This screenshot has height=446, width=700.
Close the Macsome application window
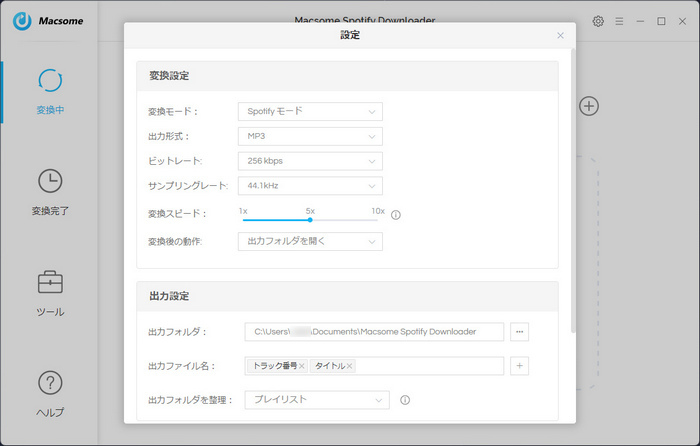[x=682, y=21]
